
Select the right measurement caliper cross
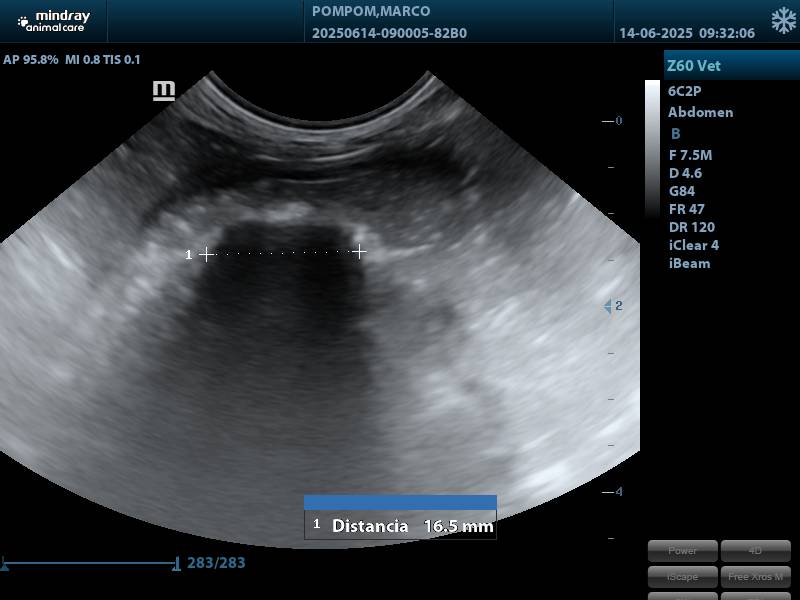tap(359, 252)
